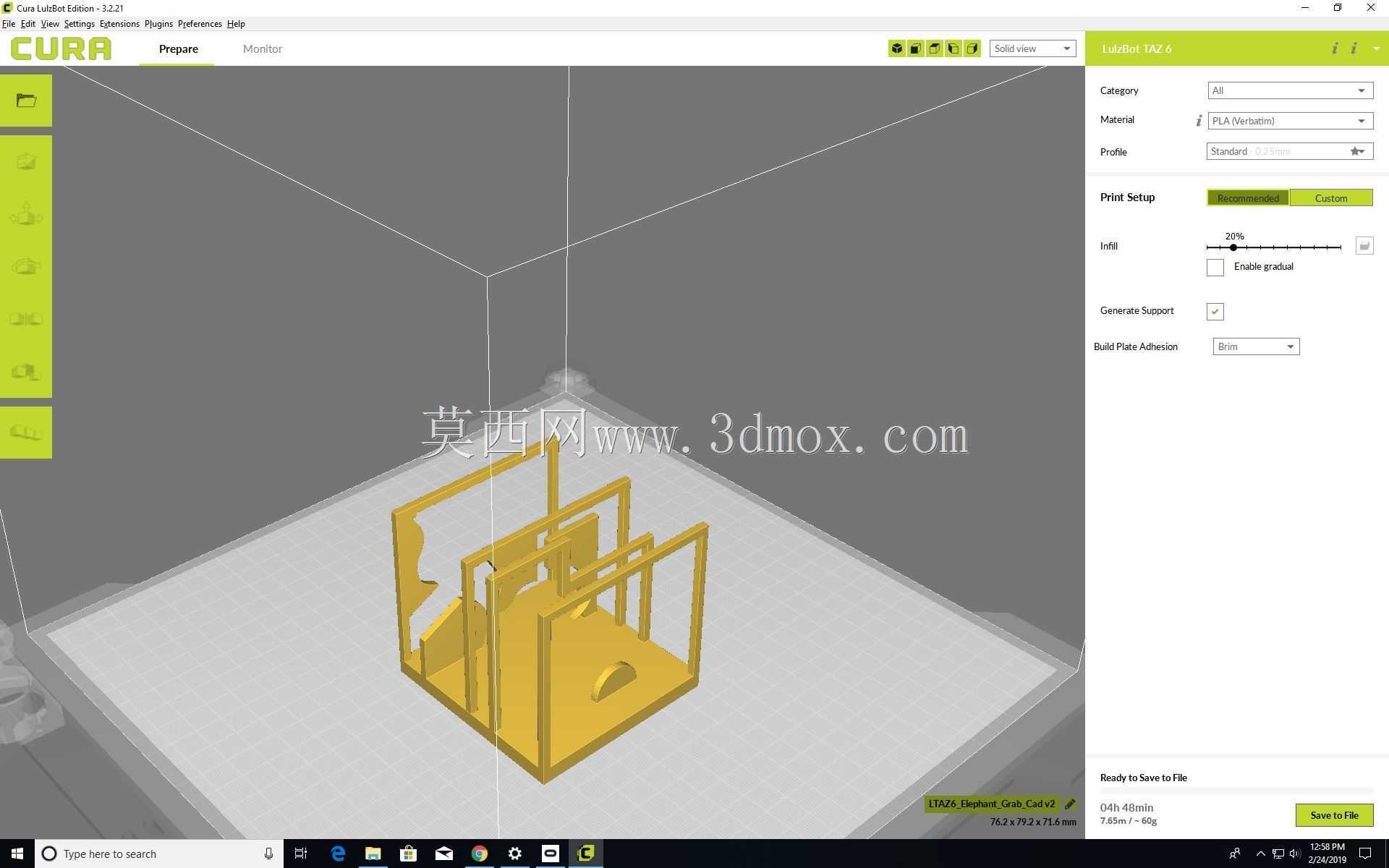Open Mail app from taskbar
Viewport: 1389px width, 868px height.
444,854
